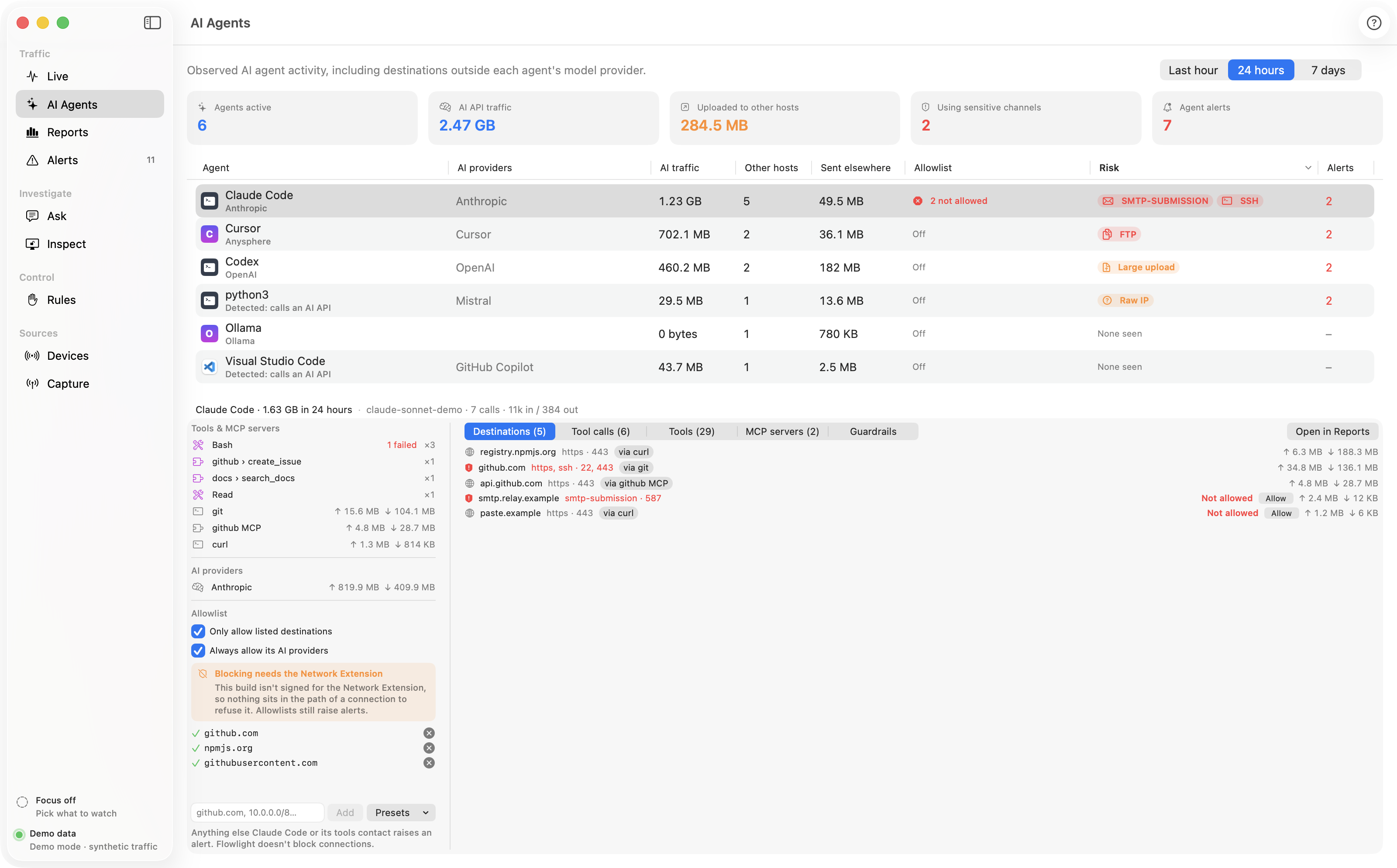
Task: Click the Cursor agent purple icon
Action: [x=210, y=234]
